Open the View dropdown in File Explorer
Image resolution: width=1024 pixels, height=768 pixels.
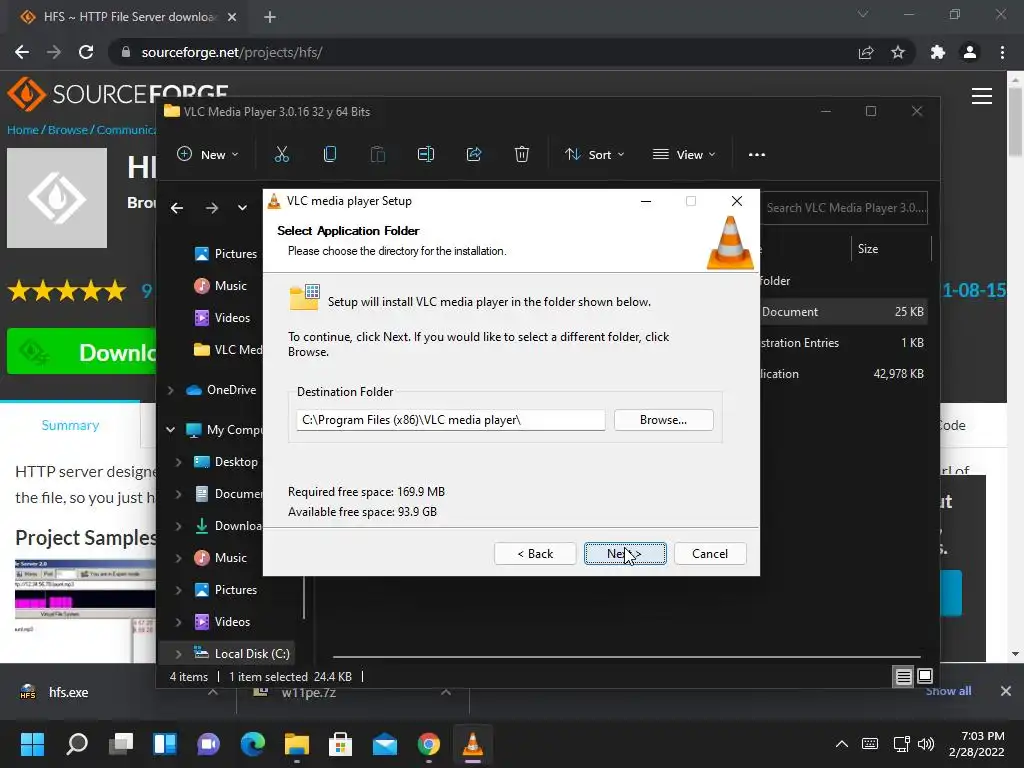point(684,154)
